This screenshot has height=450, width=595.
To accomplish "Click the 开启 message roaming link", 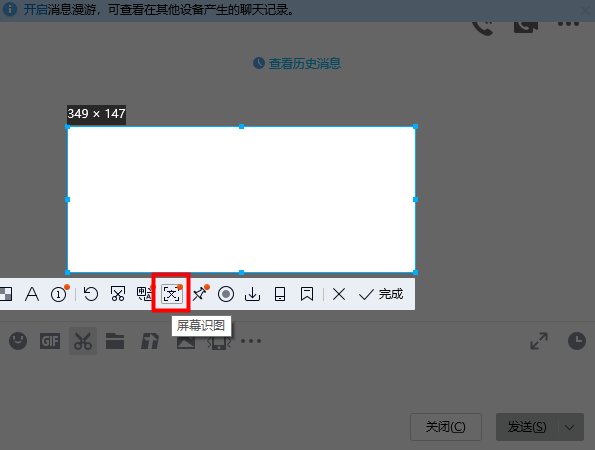I will point(35,9).
